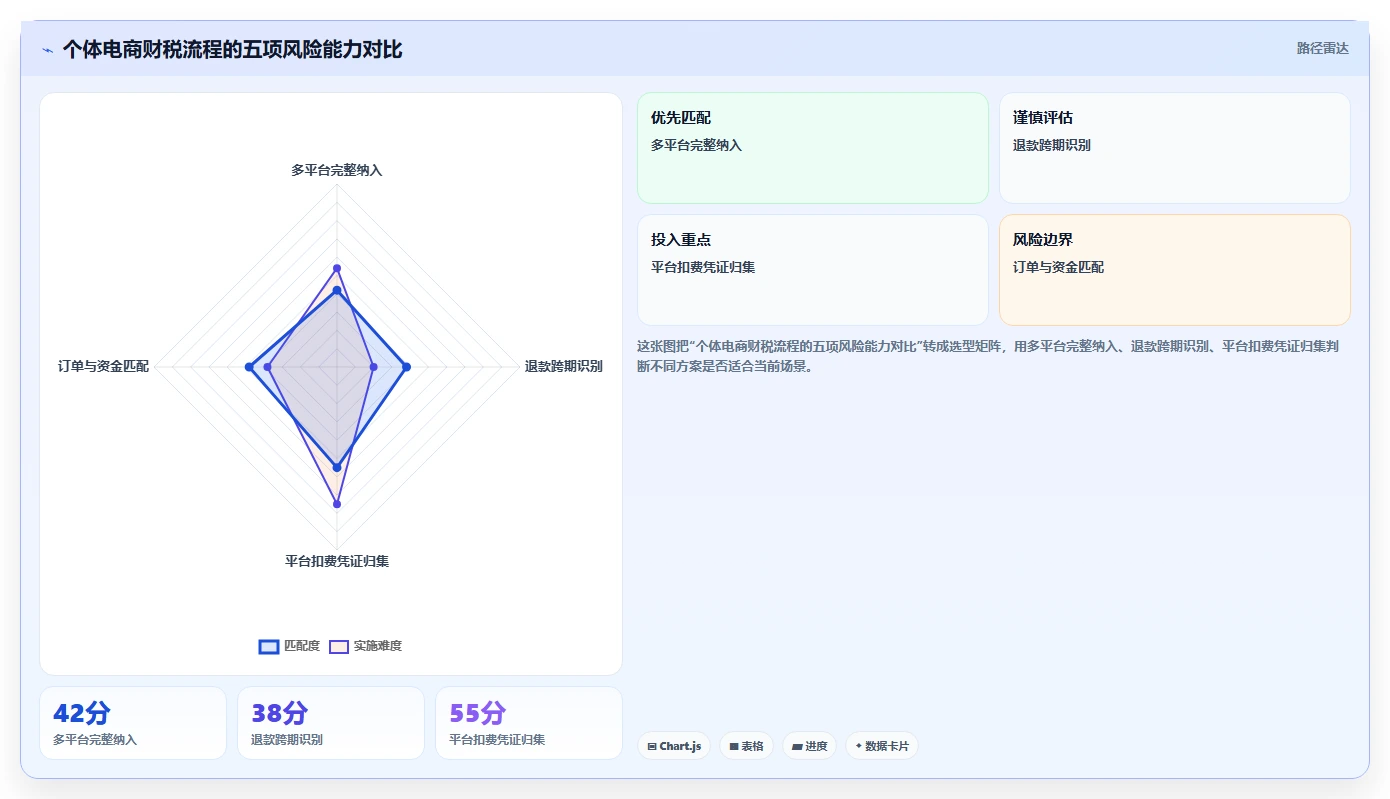This screenshot has height=799, width=1390.
Task: Click the 实施难度 legend label
Action: click(378, 646)
